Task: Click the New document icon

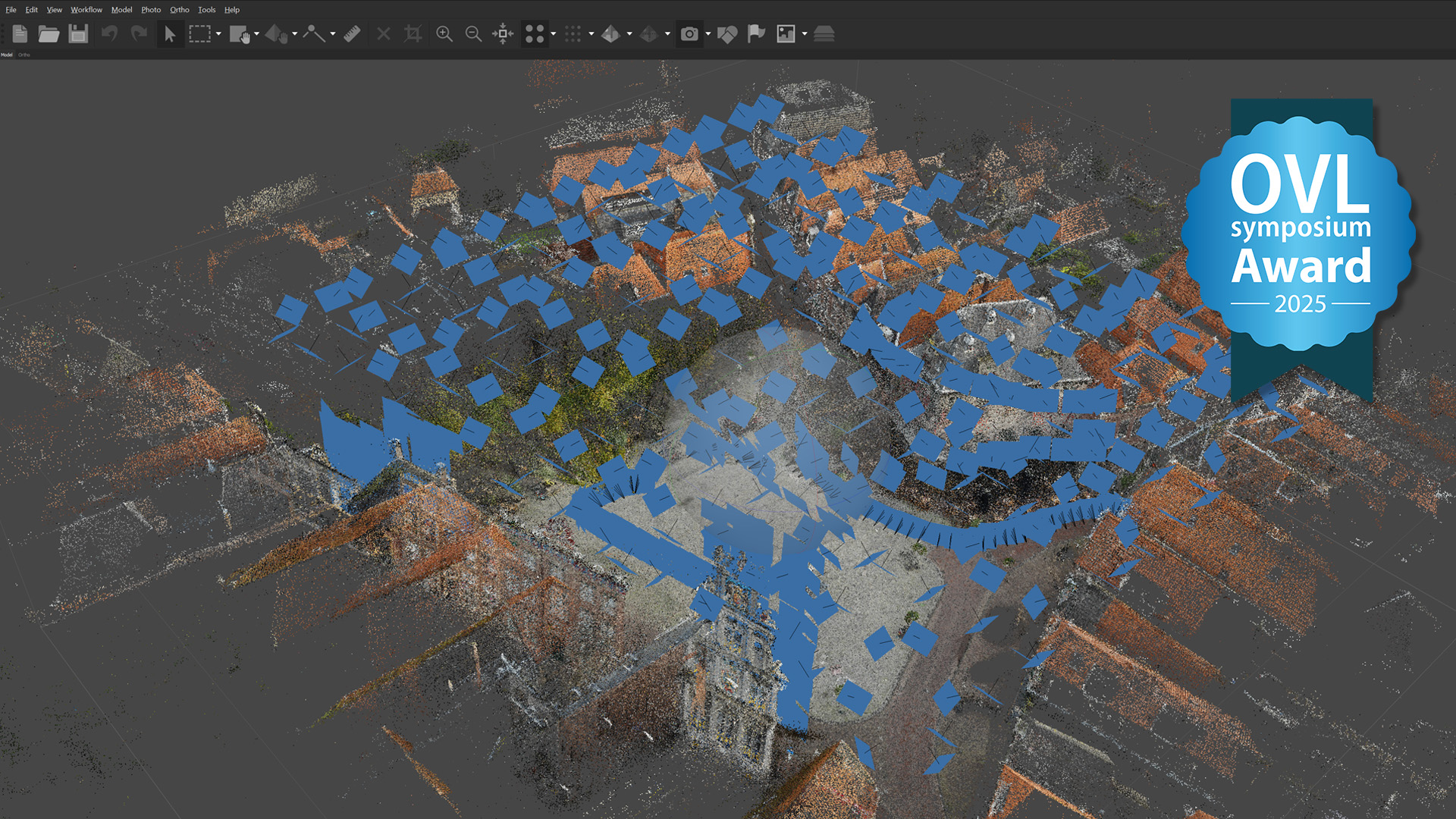Action: (x=20, y=33)
